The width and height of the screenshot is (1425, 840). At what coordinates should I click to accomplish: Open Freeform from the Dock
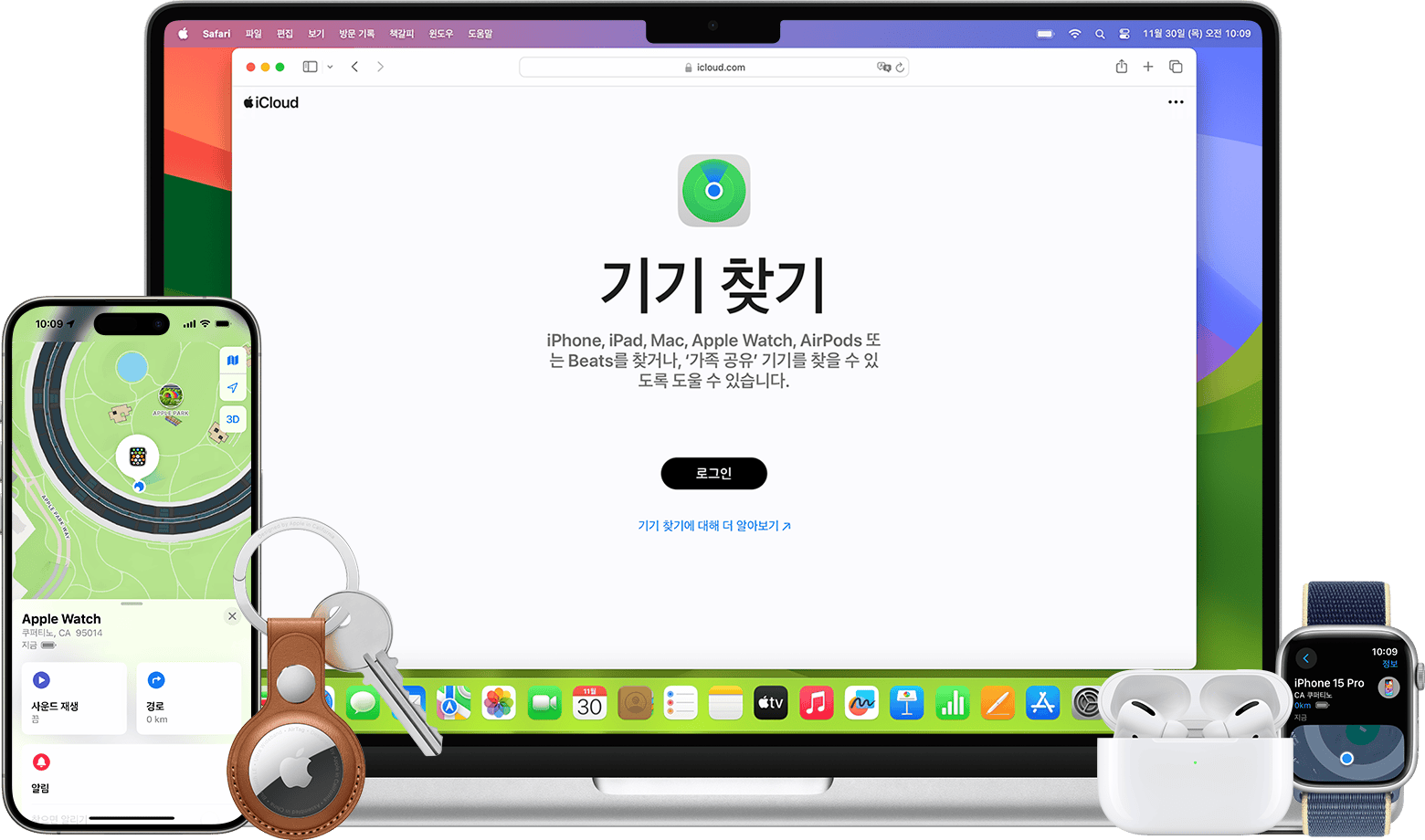(x=861, y=703)
